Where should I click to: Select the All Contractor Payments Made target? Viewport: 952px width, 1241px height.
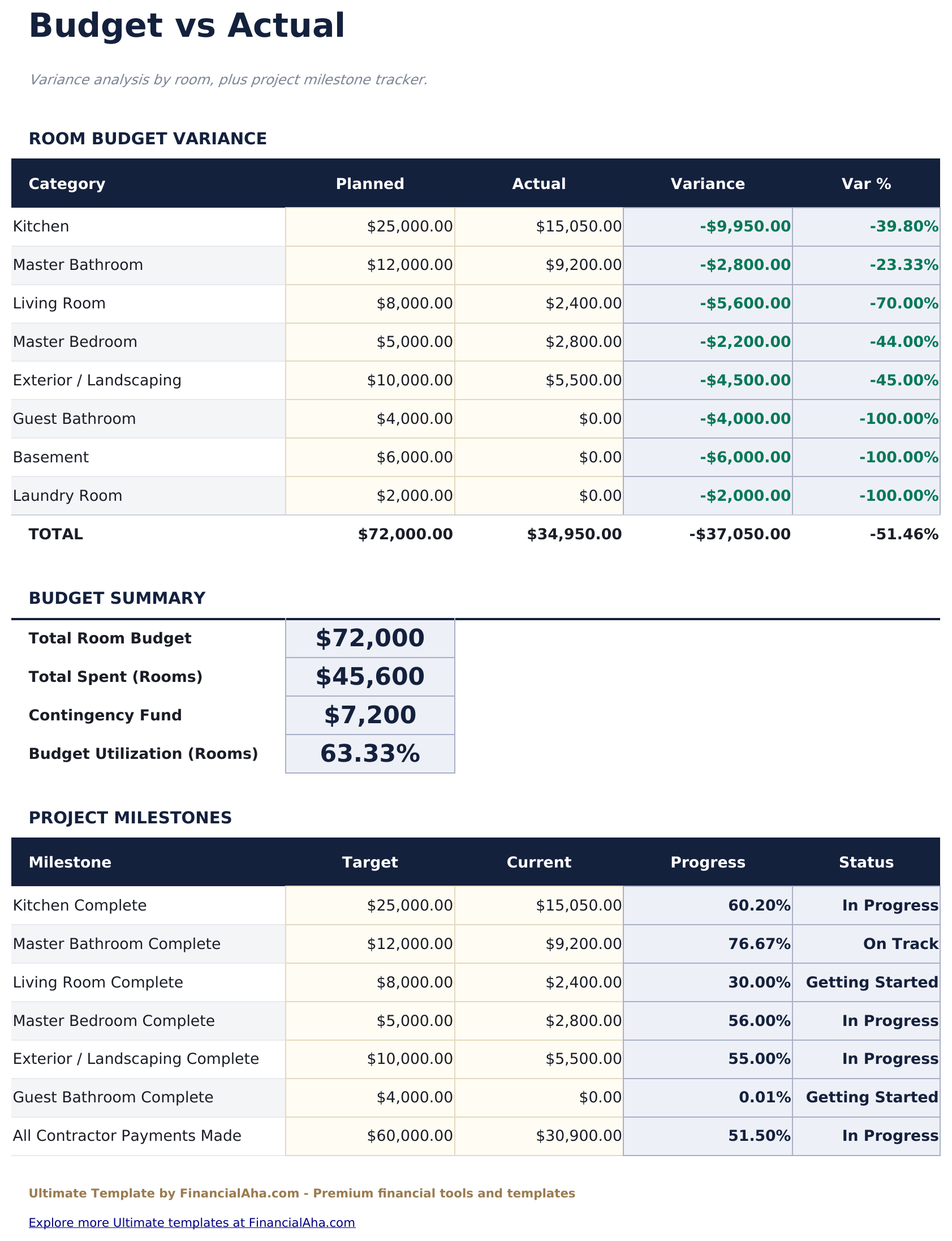tap(369, 1136)
